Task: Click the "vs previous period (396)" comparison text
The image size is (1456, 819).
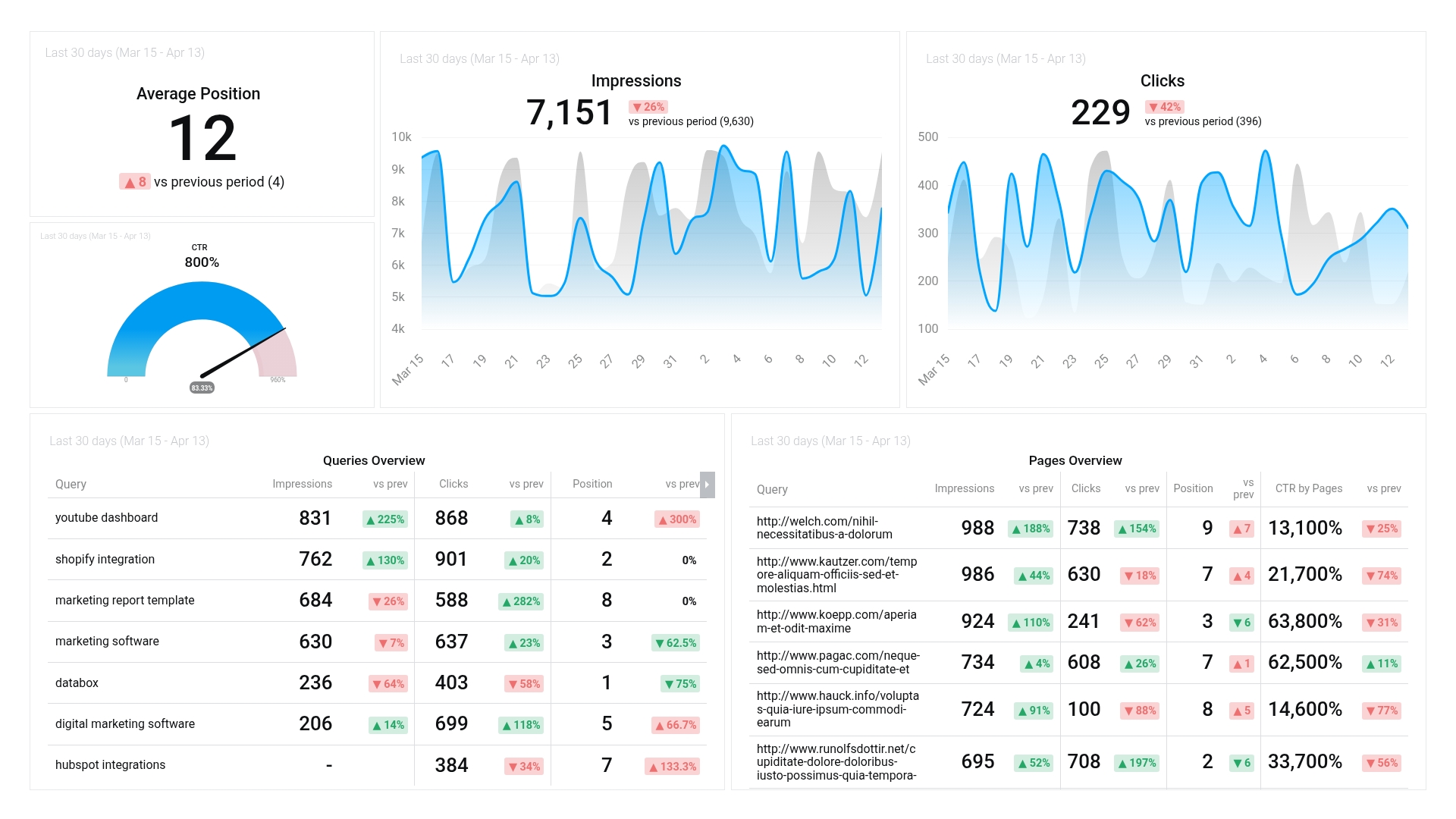Action: (1202, 121)
